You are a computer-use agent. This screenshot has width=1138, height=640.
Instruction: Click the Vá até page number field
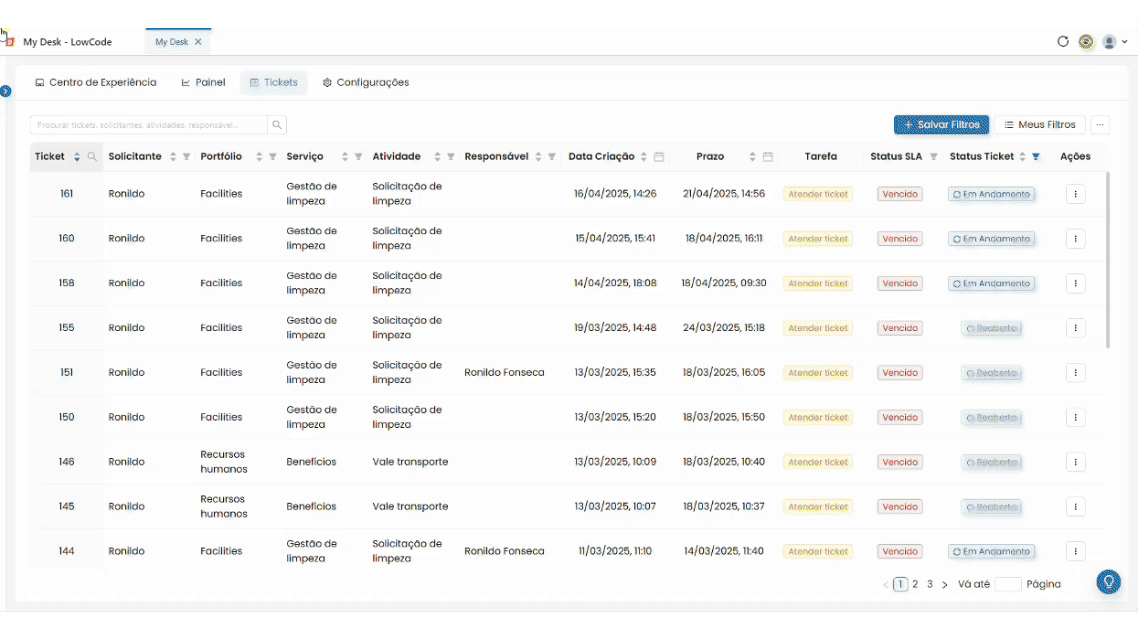click(1008, 584)
